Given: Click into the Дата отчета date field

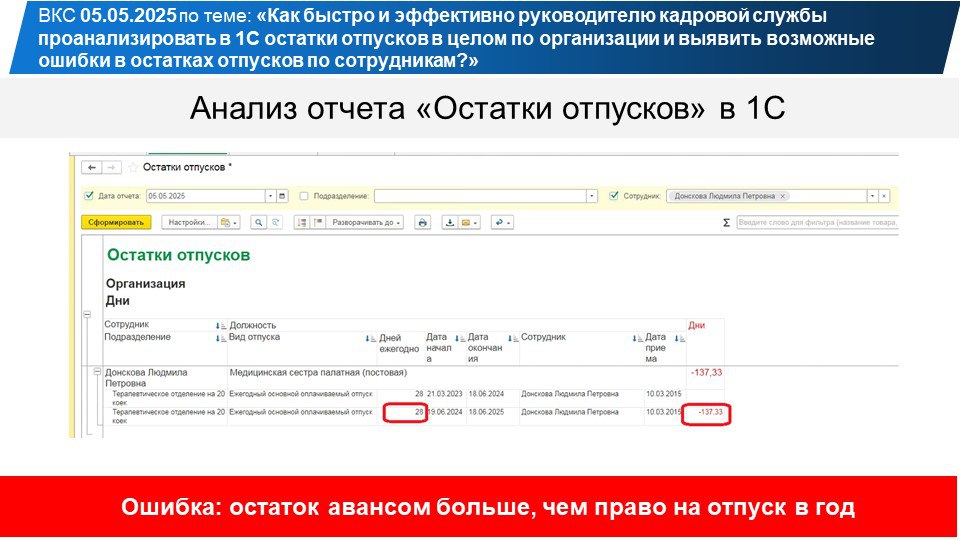Looking at the screenshot, I should (206, 196).
